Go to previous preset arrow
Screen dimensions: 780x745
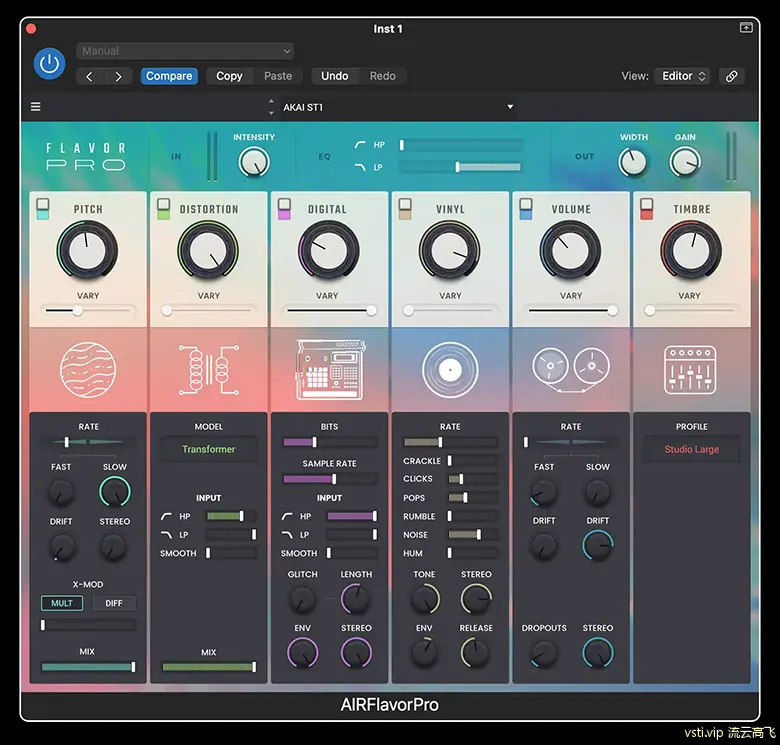(x=90, y=77)
